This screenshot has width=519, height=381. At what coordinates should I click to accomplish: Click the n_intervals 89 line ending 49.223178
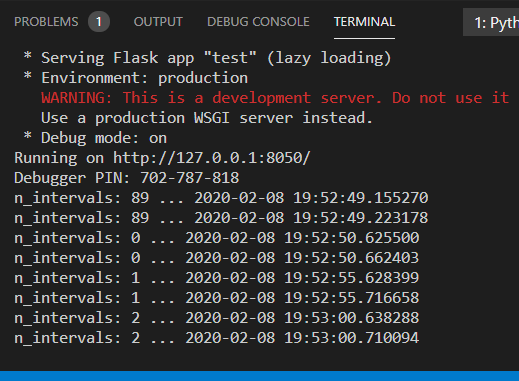coord(221,218)
